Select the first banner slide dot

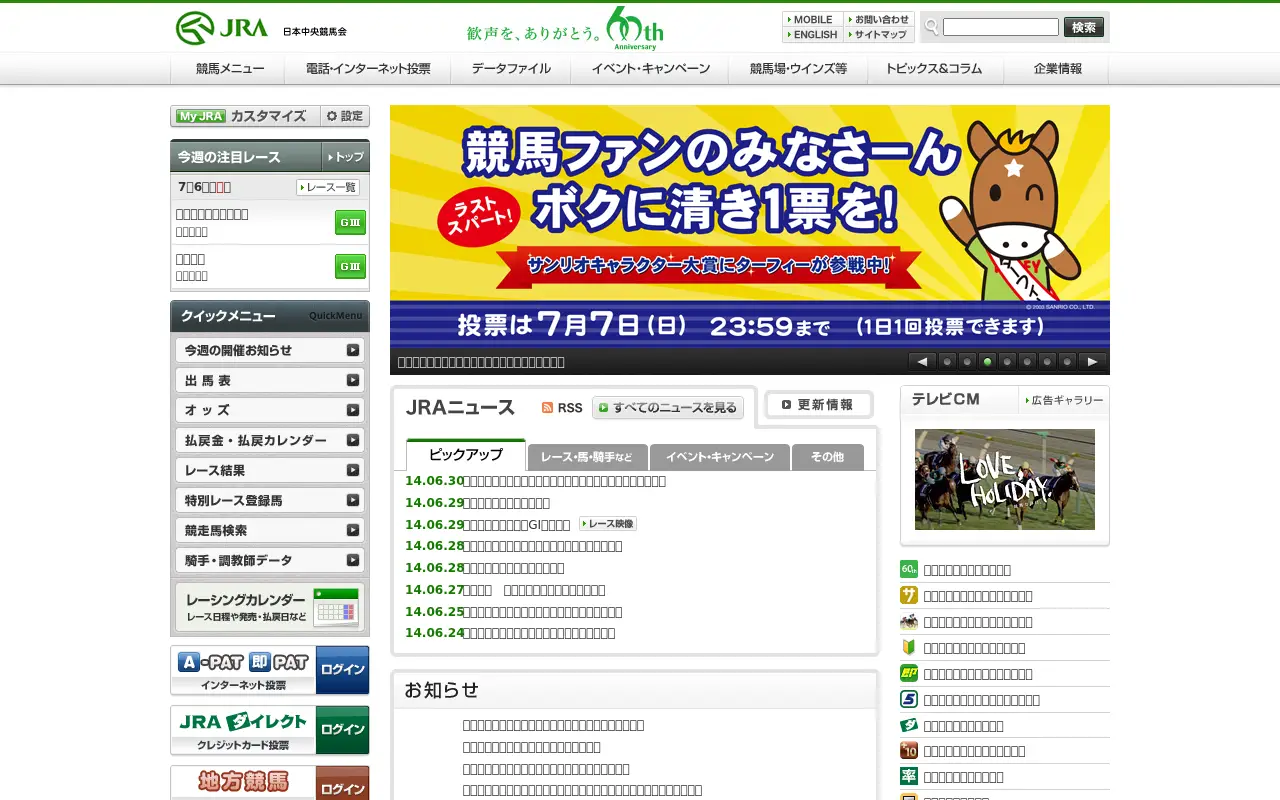(947, 361)
